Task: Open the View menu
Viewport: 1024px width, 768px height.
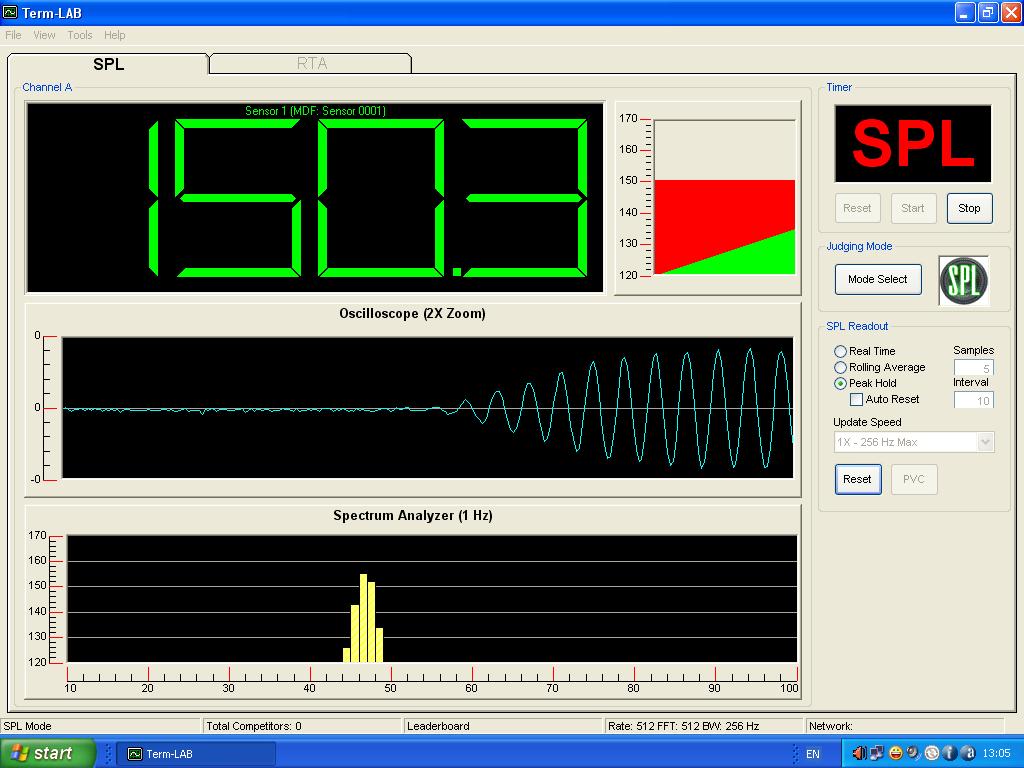Action: click(44, 35)
